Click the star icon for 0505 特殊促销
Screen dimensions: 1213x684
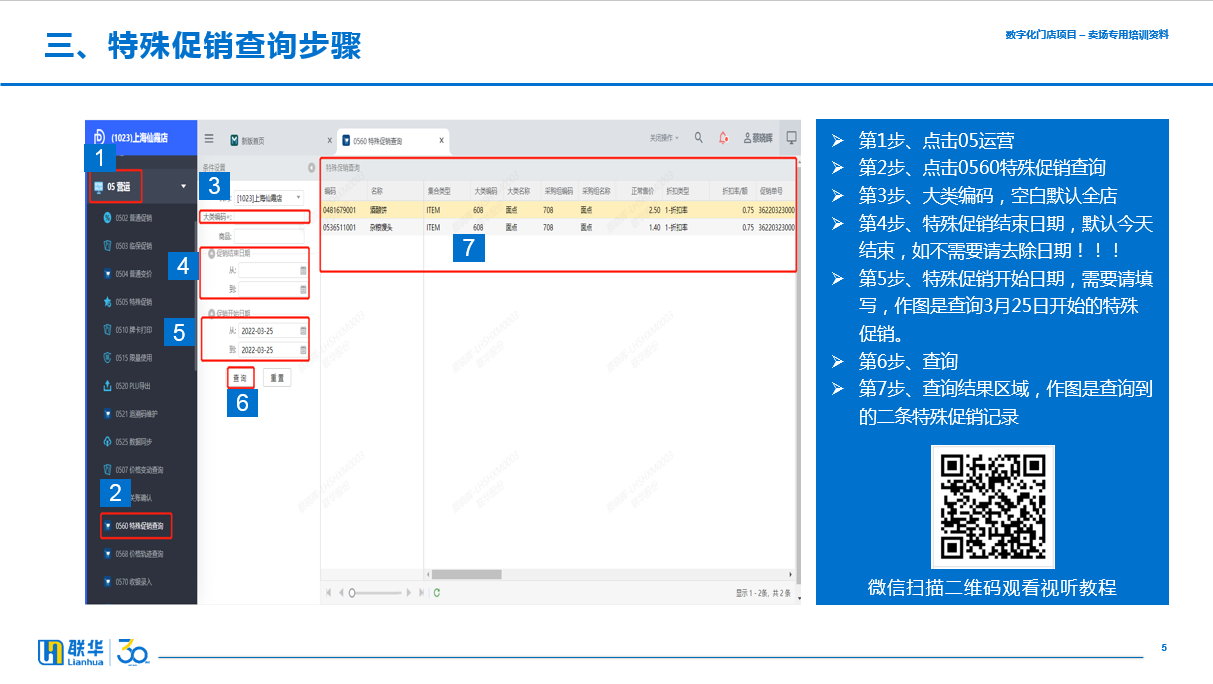[108, 301]
